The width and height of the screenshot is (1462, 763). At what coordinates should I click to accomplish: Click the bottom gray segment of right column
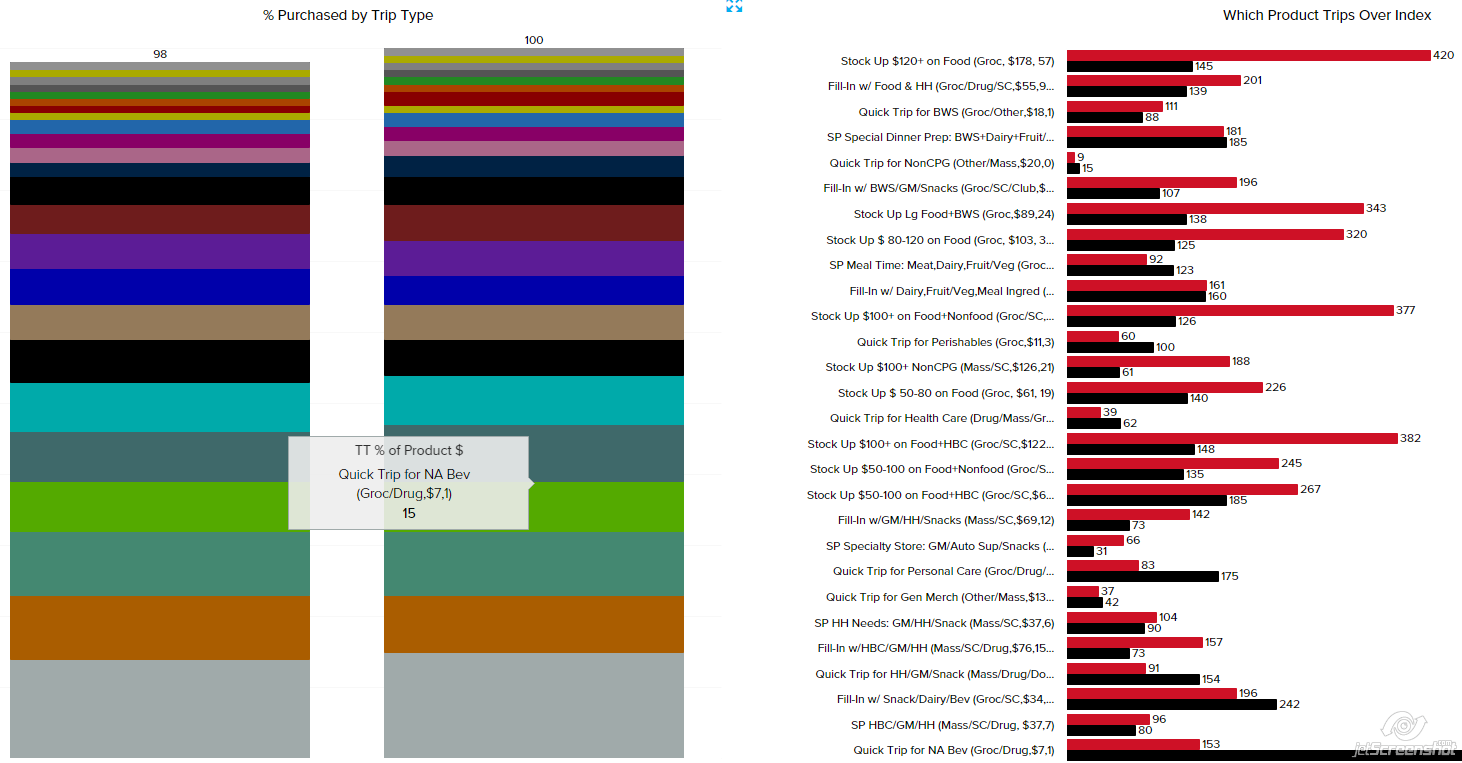tap(534, 705)
